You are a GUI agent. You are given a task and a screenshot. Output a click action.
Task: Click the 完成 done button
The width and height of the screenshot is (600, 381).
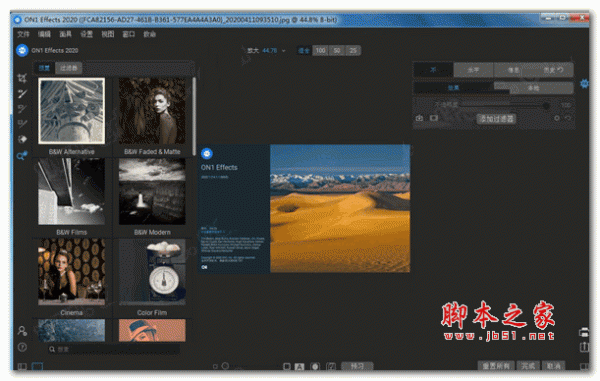528,366
